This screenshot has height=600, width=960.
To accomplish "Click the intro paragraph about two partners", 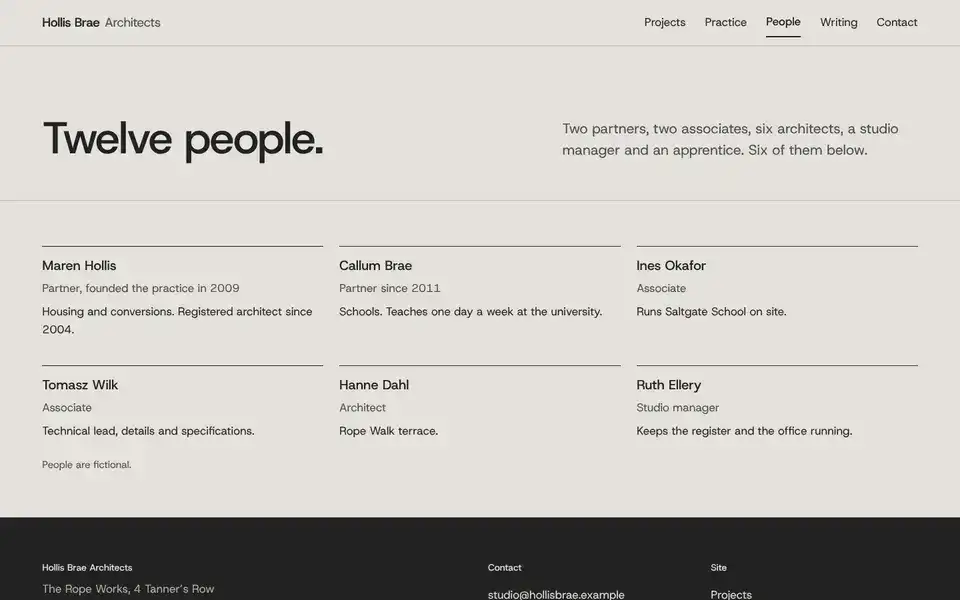I will pos(730,139).
